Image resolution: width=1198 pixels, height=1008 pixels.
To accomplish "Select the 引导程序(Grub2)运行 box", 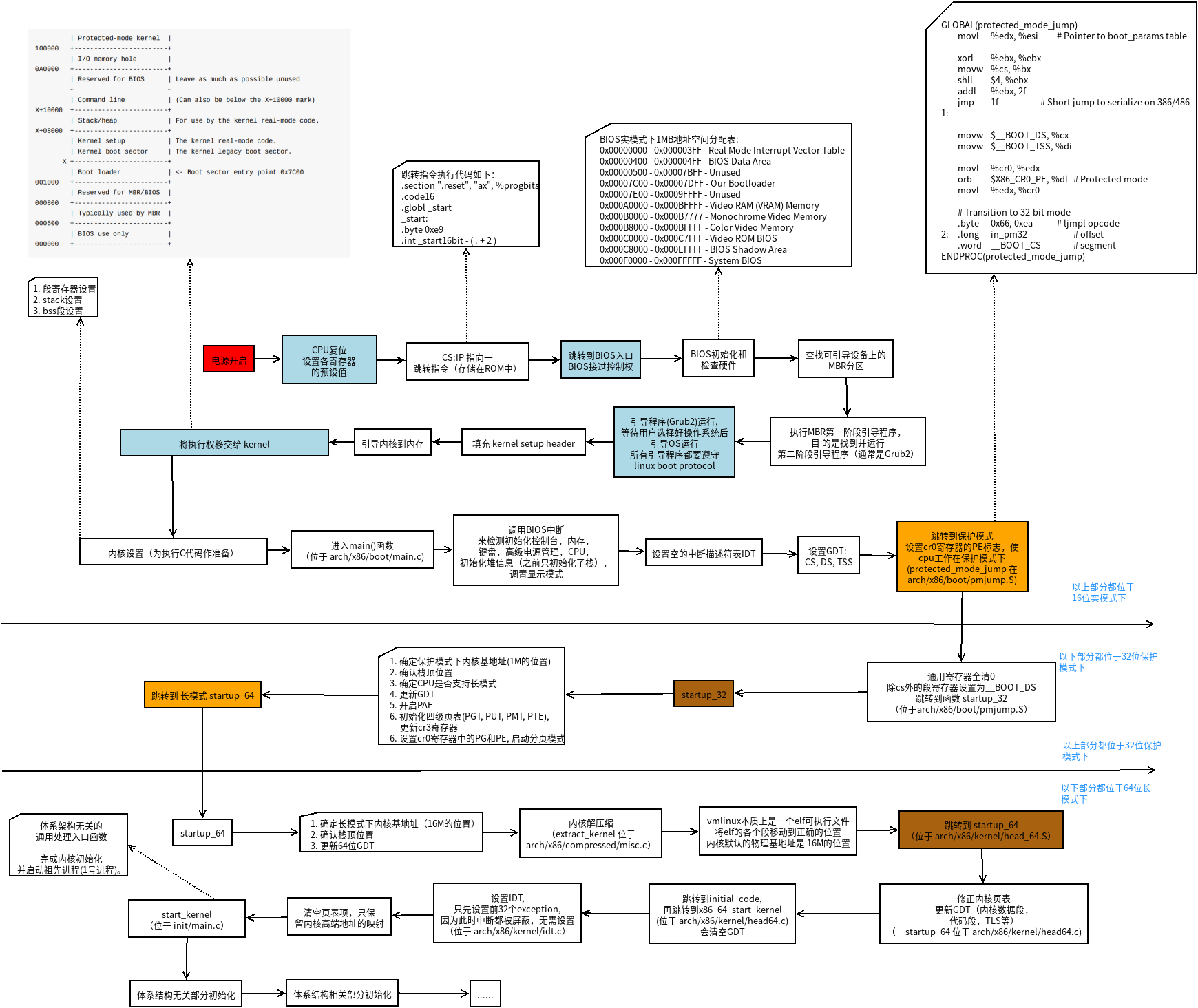I will 674,442.
